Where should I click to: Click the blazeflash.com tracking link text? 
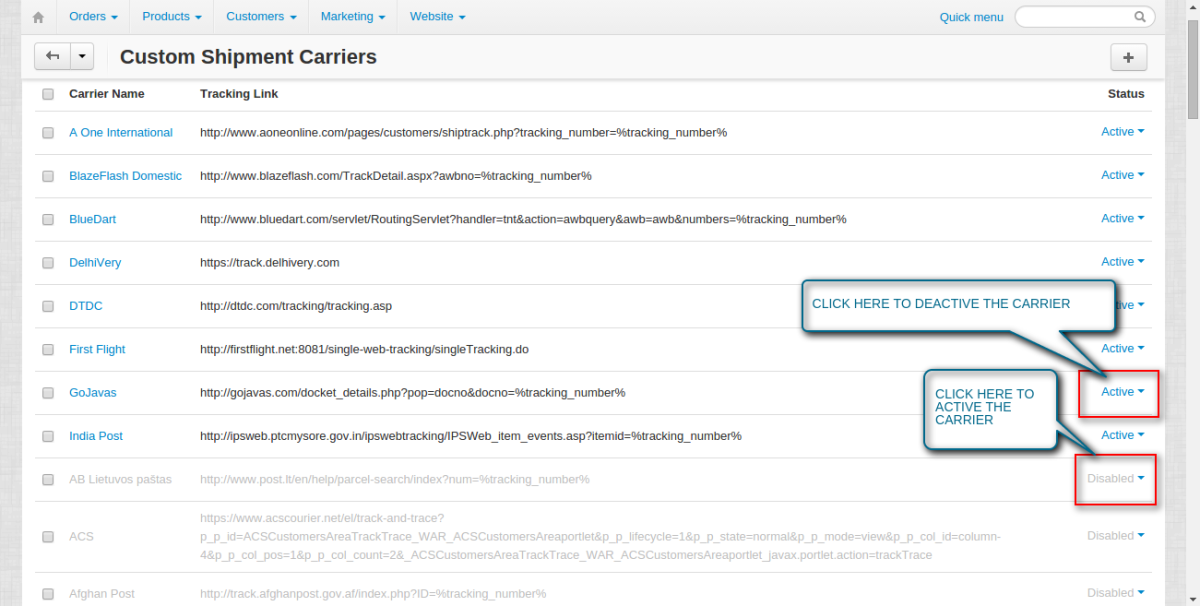pos(396,175)
